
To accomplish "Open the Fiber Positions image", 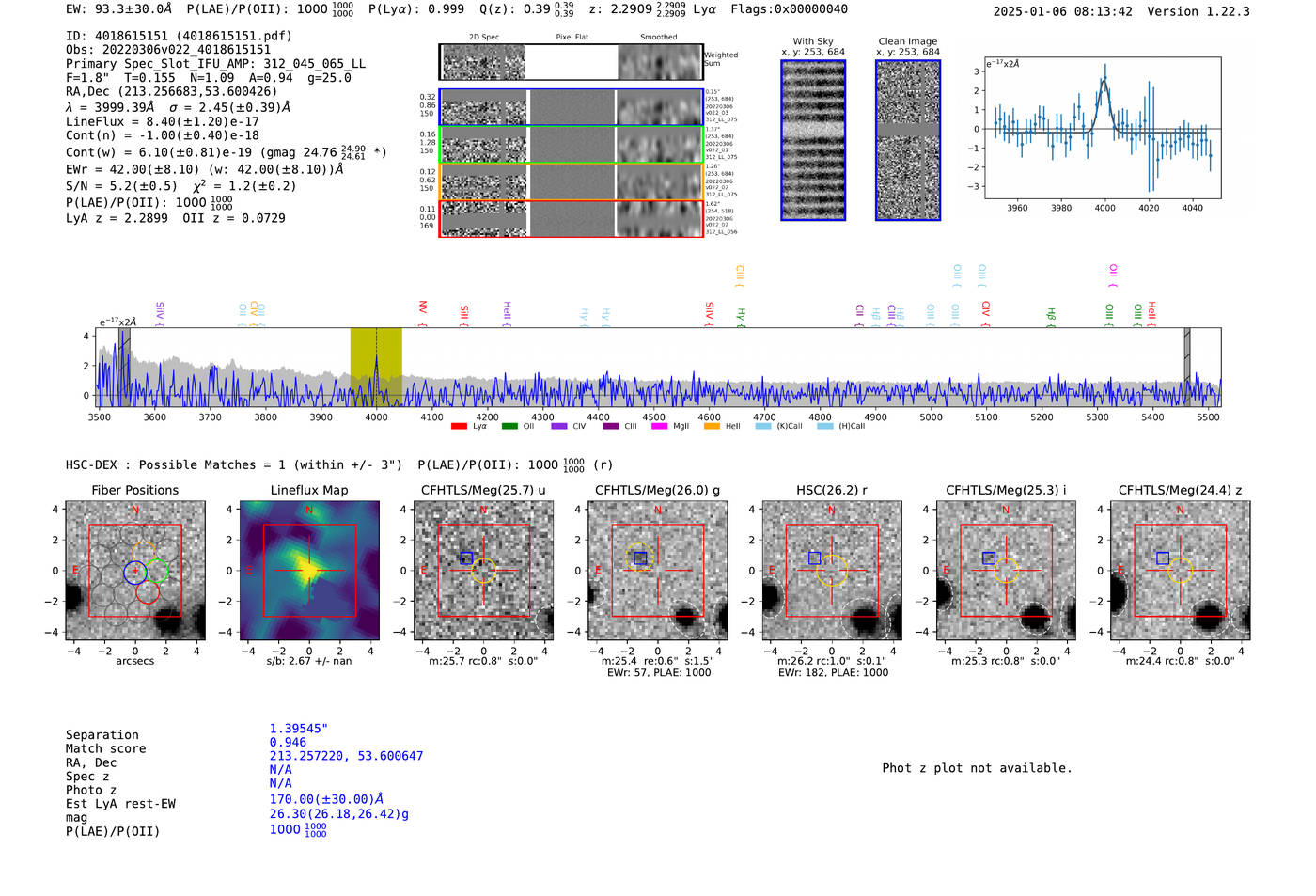I will [x=135, y=571].
